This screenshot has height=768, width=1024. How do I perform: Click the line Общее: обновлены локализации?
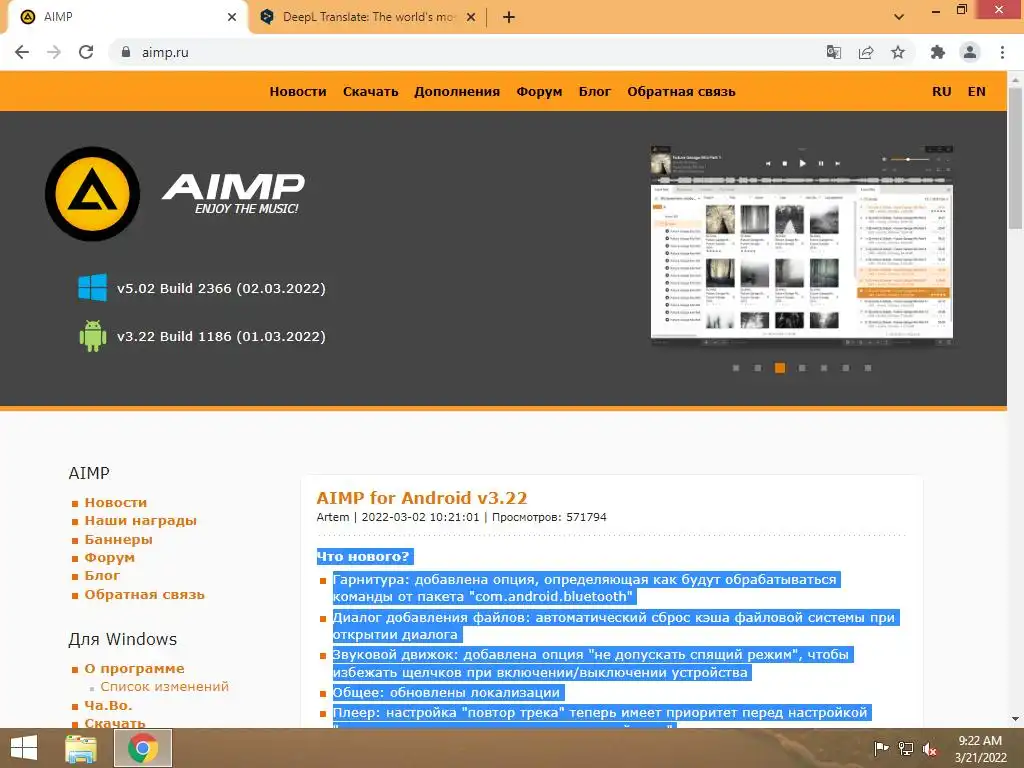446,693
